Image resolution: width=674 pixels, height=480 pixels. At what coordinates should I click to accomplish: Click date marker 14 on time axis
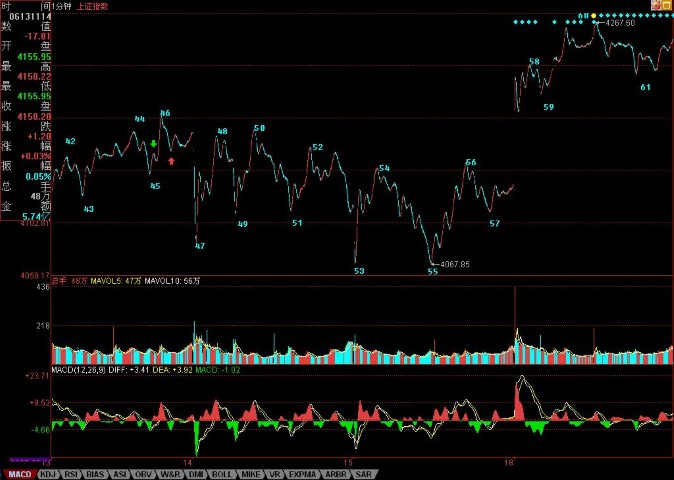[x=187, y=462]
